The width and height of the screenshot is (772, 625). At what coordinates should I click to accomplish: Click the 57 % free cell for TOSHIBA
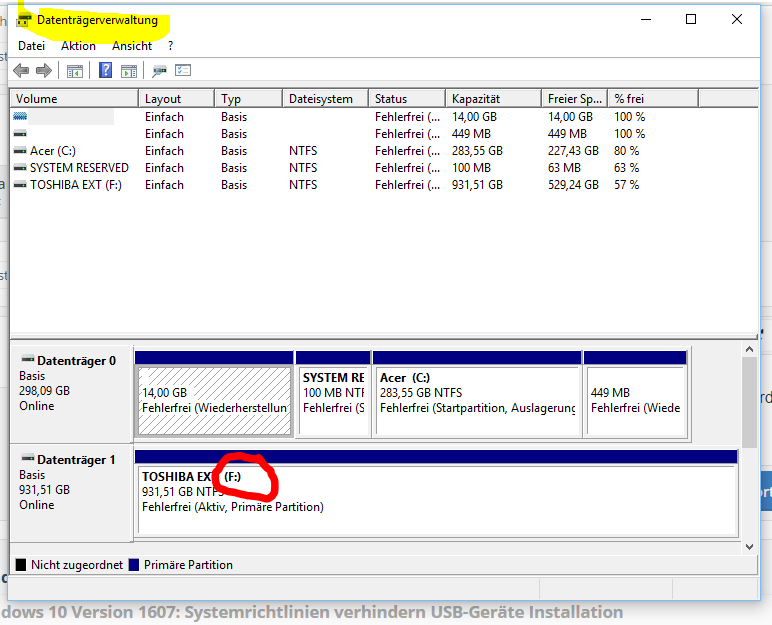[x=626, y=185]
